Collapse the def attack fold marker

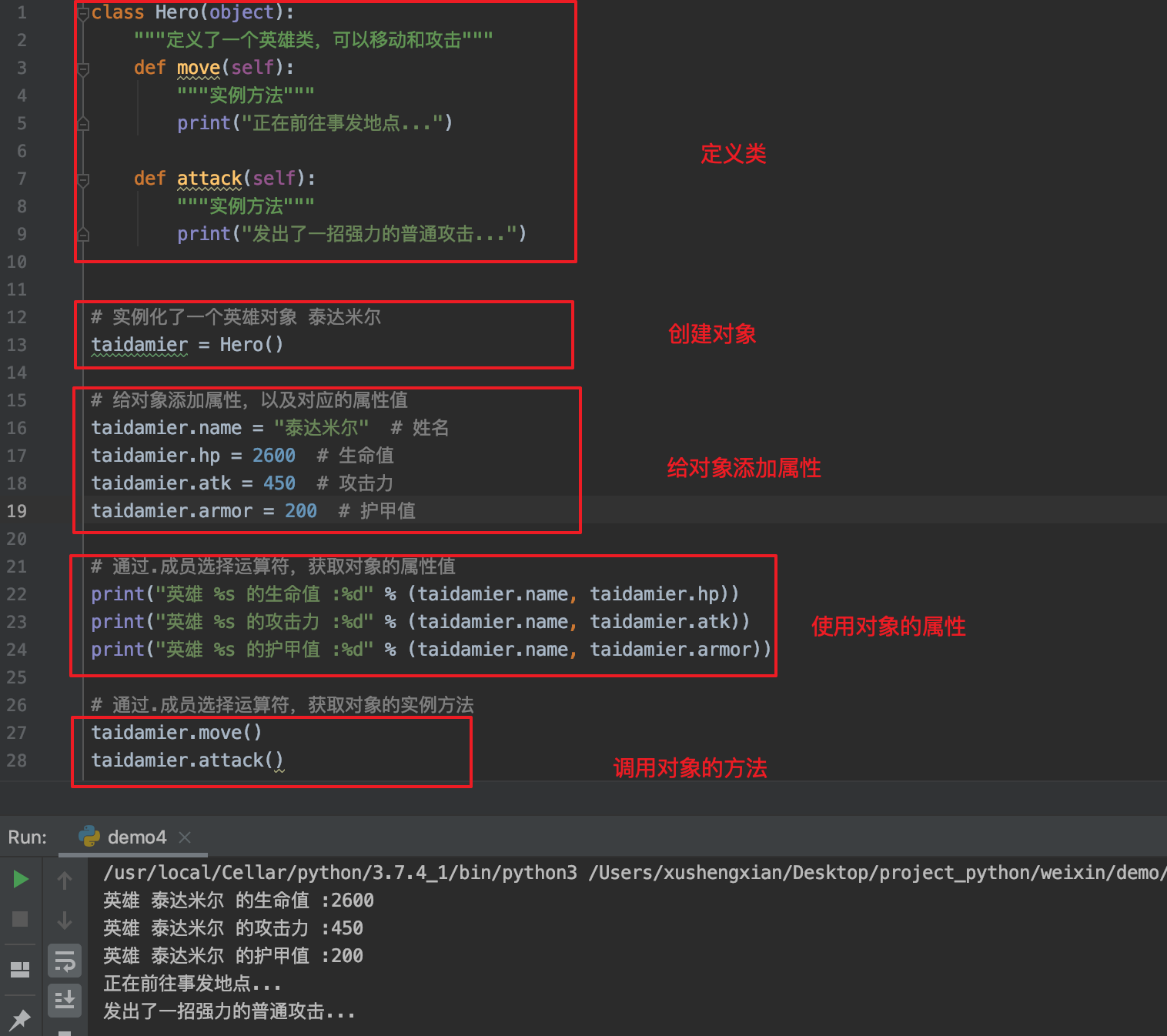(83, 179)
